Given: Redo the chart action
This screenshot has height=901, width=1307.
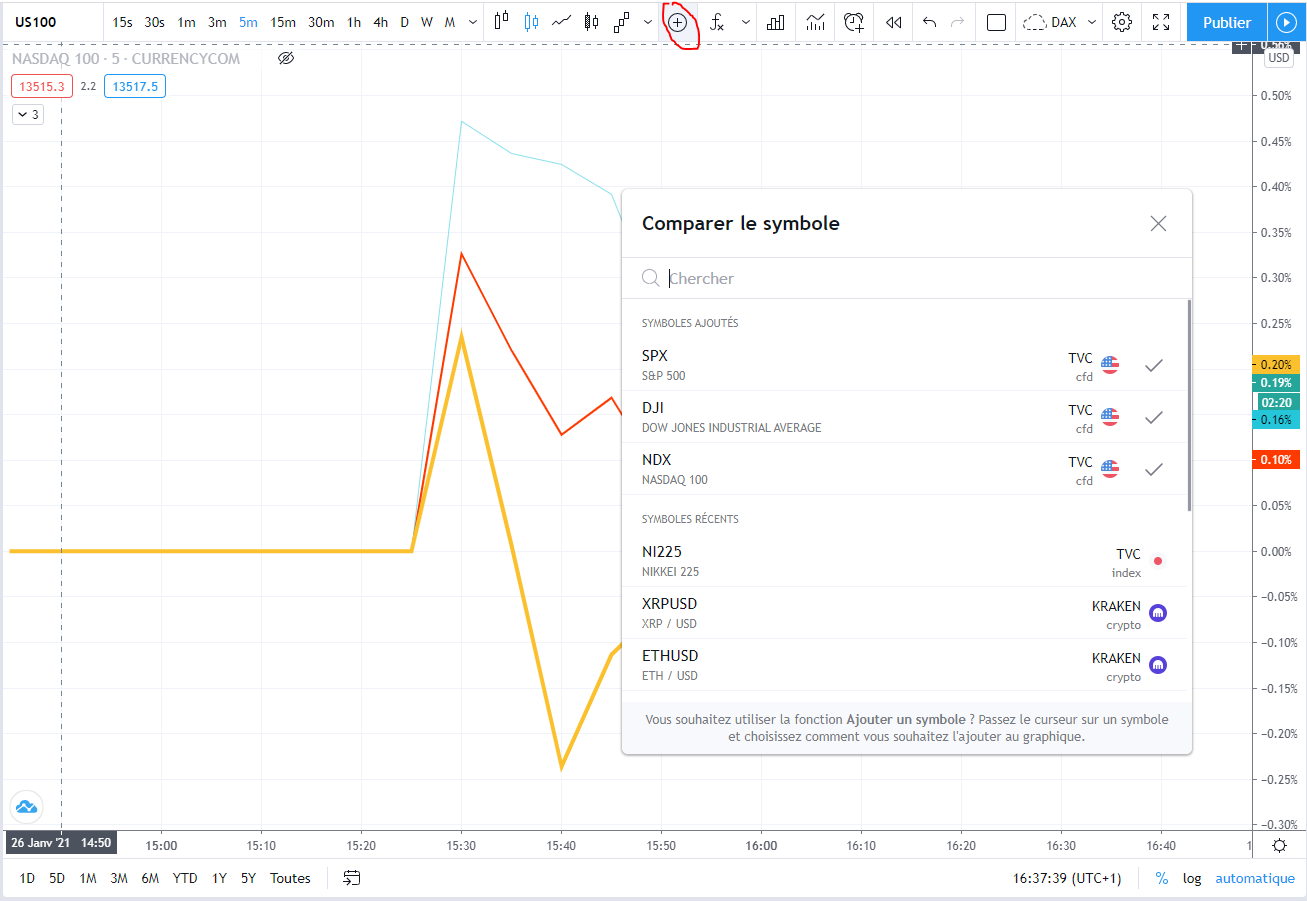Looking at the screenshot, I should click(x=957, y=22).
